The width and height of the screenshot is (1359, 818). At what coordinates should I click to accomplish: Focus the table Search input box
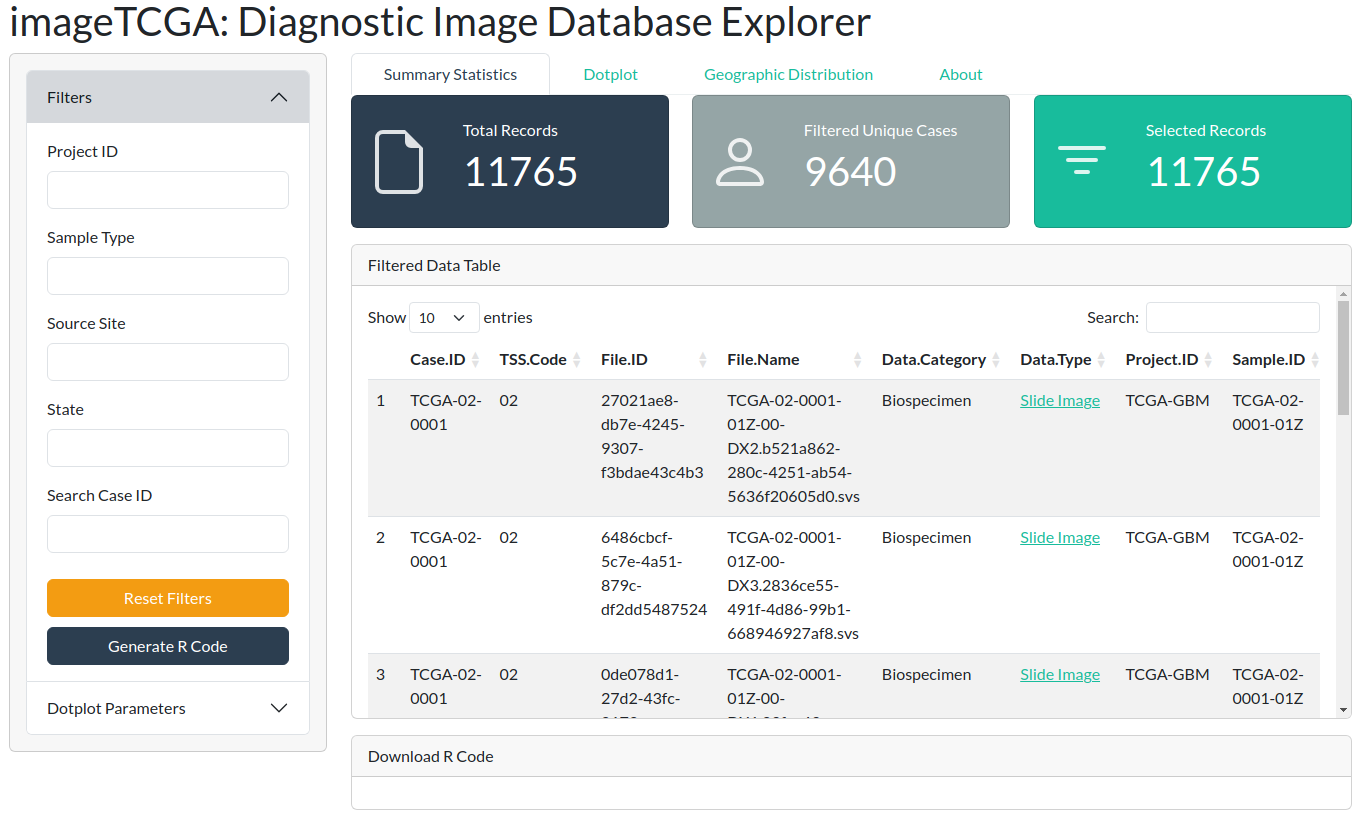pyautogui.click(x=1232, y=318)
